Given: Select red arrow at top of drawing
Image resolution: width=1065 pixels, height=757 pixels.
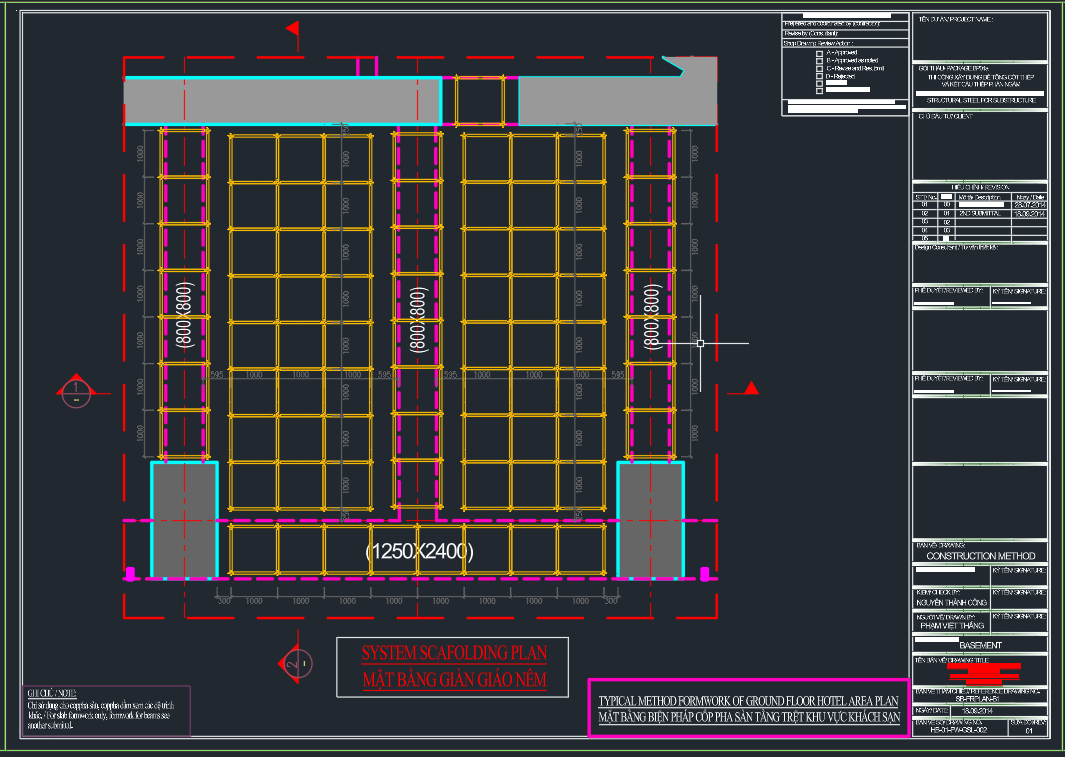Looking at the screenshot, I should pyautogui.click(x=293, y=32).
